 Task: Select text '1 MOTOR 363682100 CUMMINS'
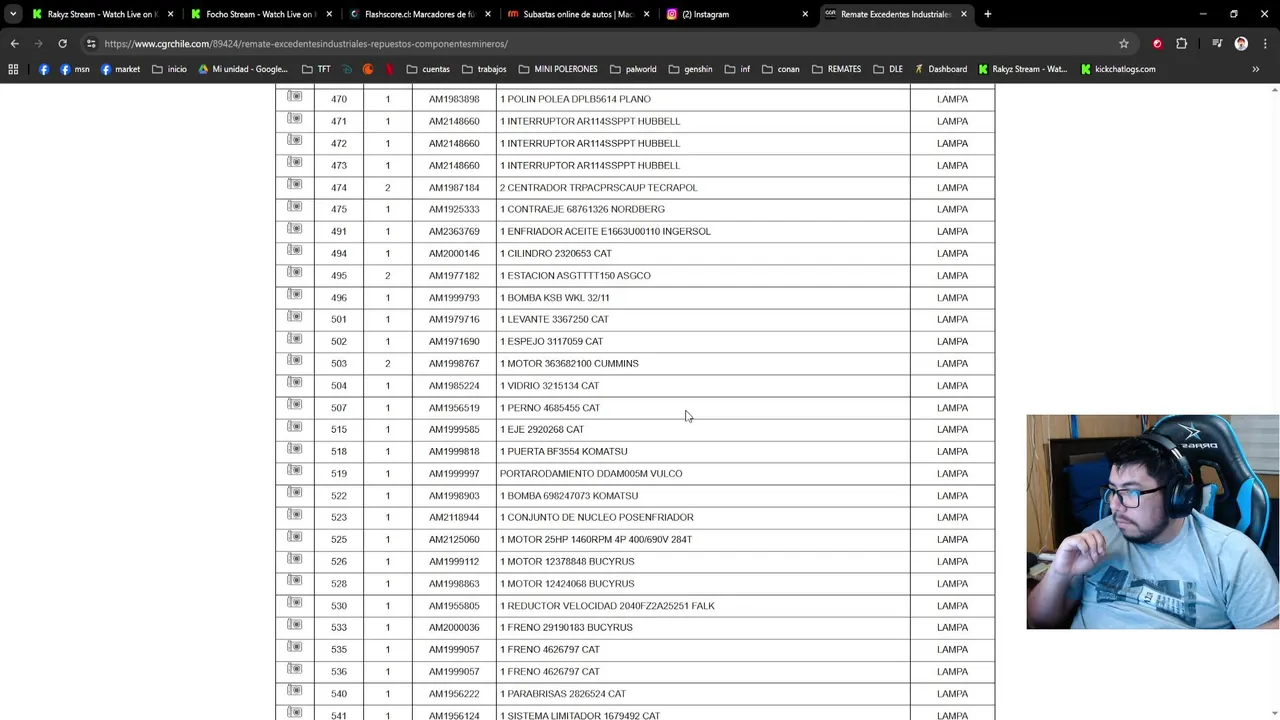coord(569,363)
